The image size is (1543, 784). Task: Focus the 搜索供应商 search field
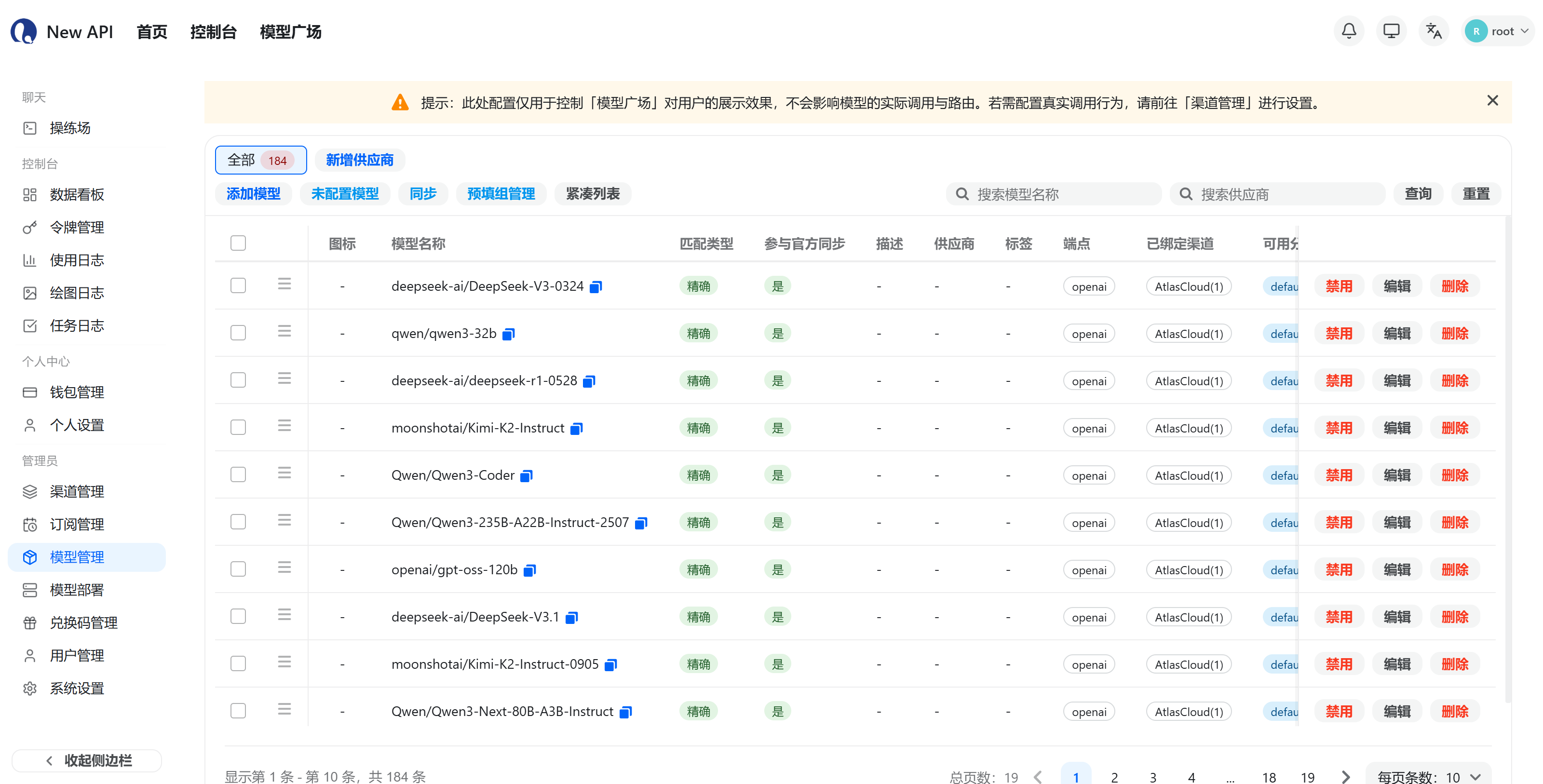1278,194
